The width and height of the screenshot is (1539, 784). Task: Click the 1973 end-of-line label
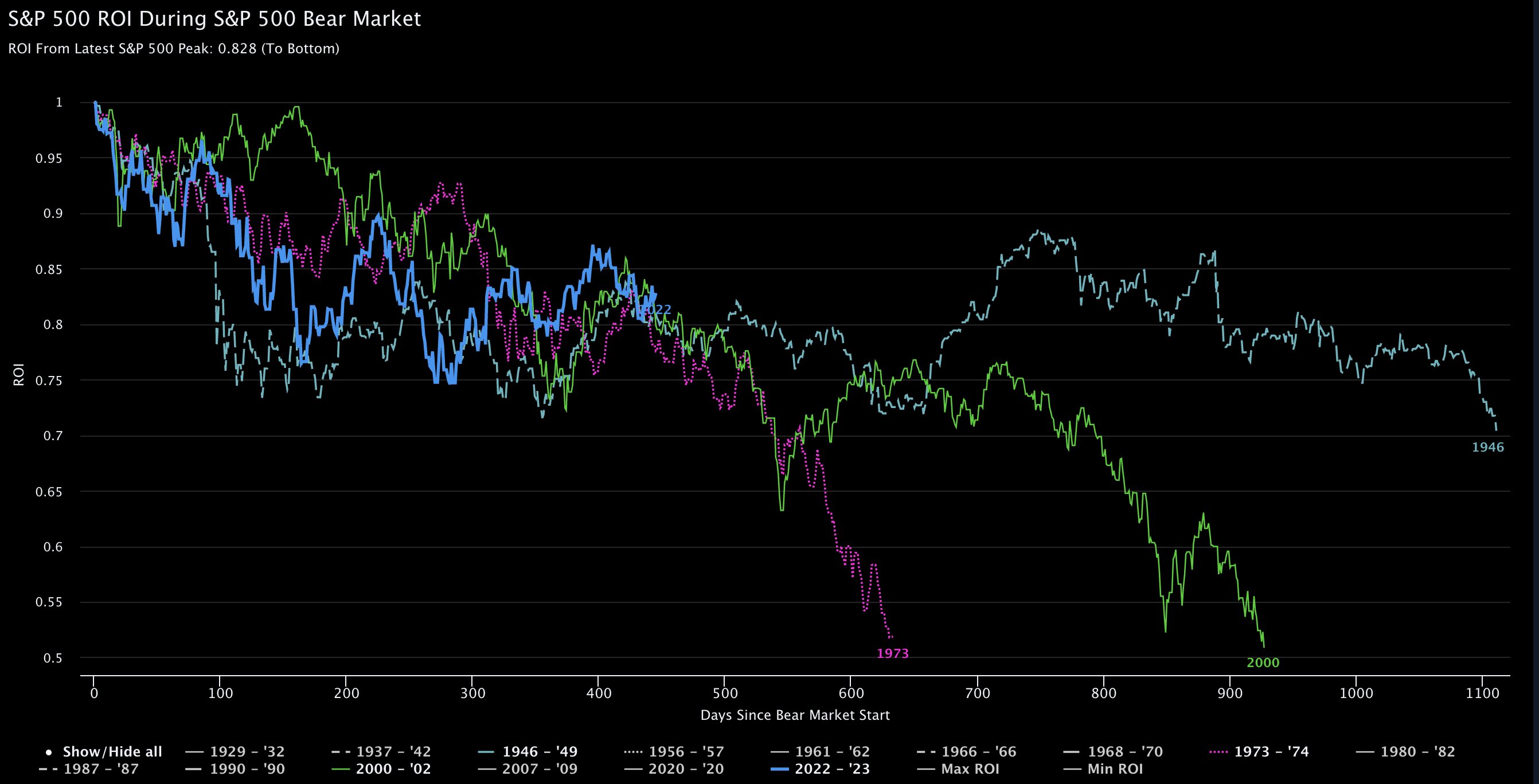(893, 654)
